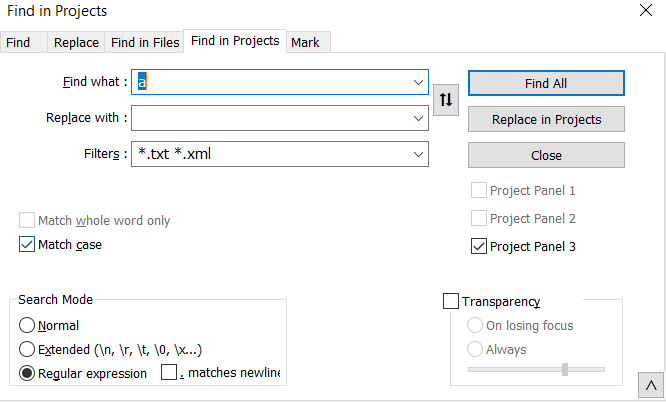Choose Extended search mode
The height and width of the screenshot is (402, 666).
click(x=27, y=349)
